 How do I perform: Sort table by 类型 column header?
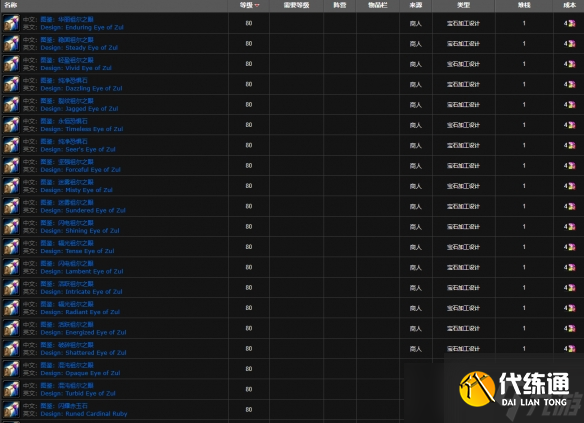(x=463, y=5)
